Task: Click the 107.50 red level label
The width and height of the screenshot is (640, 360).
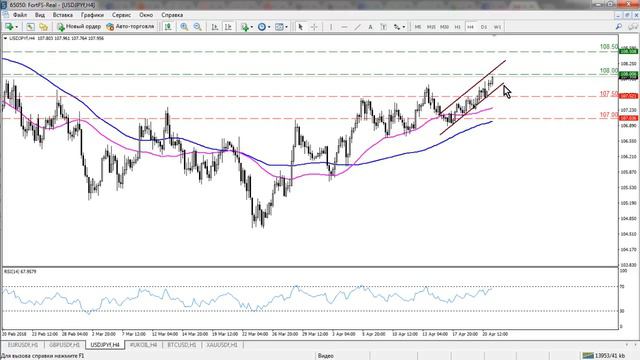Action: 609,94
